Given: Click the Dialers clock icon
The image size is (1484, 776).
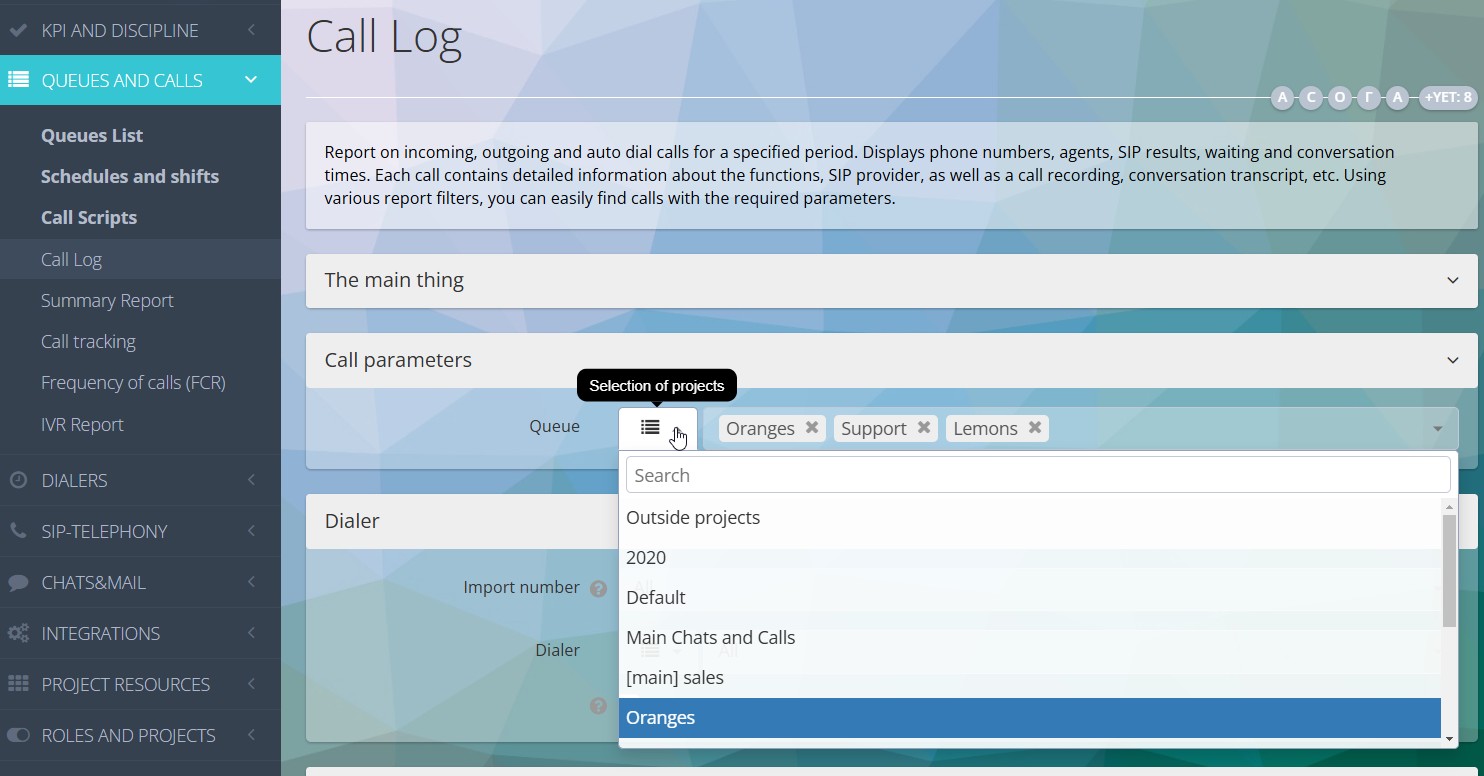Looking at the screenshot, I should click(x=17, y=481).
